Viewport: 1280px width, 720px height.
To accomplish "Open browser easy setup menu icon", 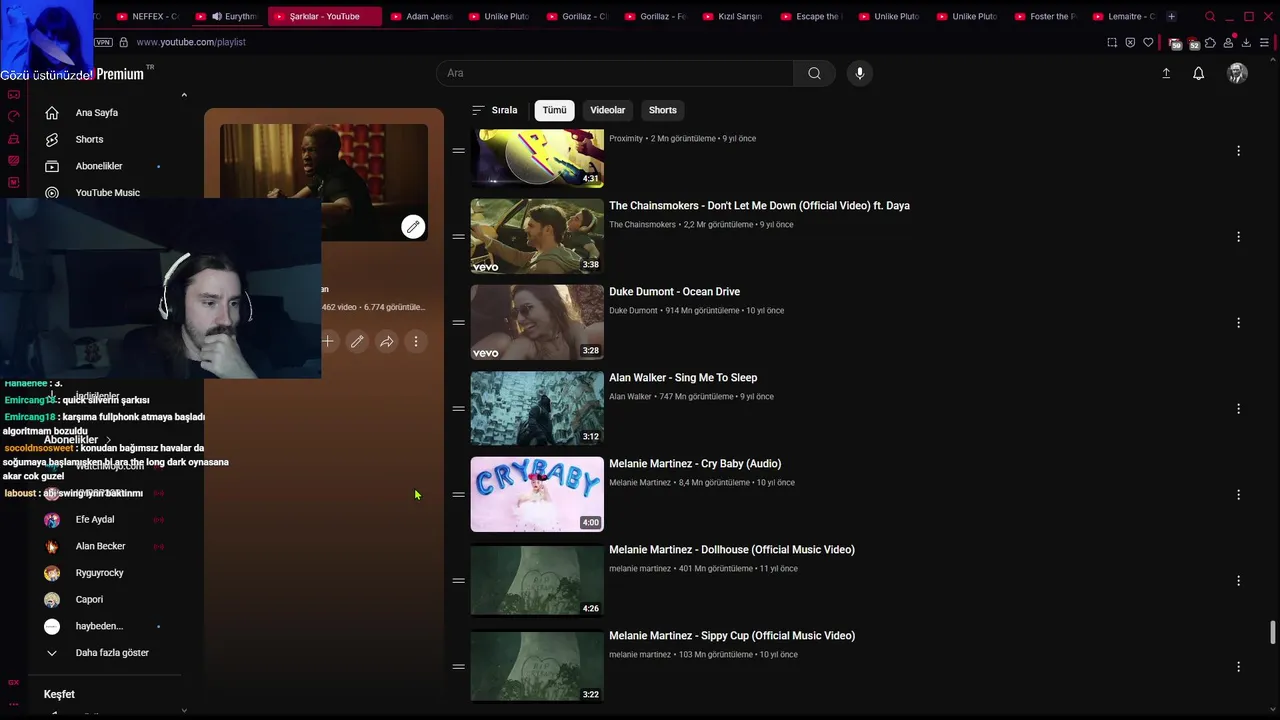I will click(1265, 43).
